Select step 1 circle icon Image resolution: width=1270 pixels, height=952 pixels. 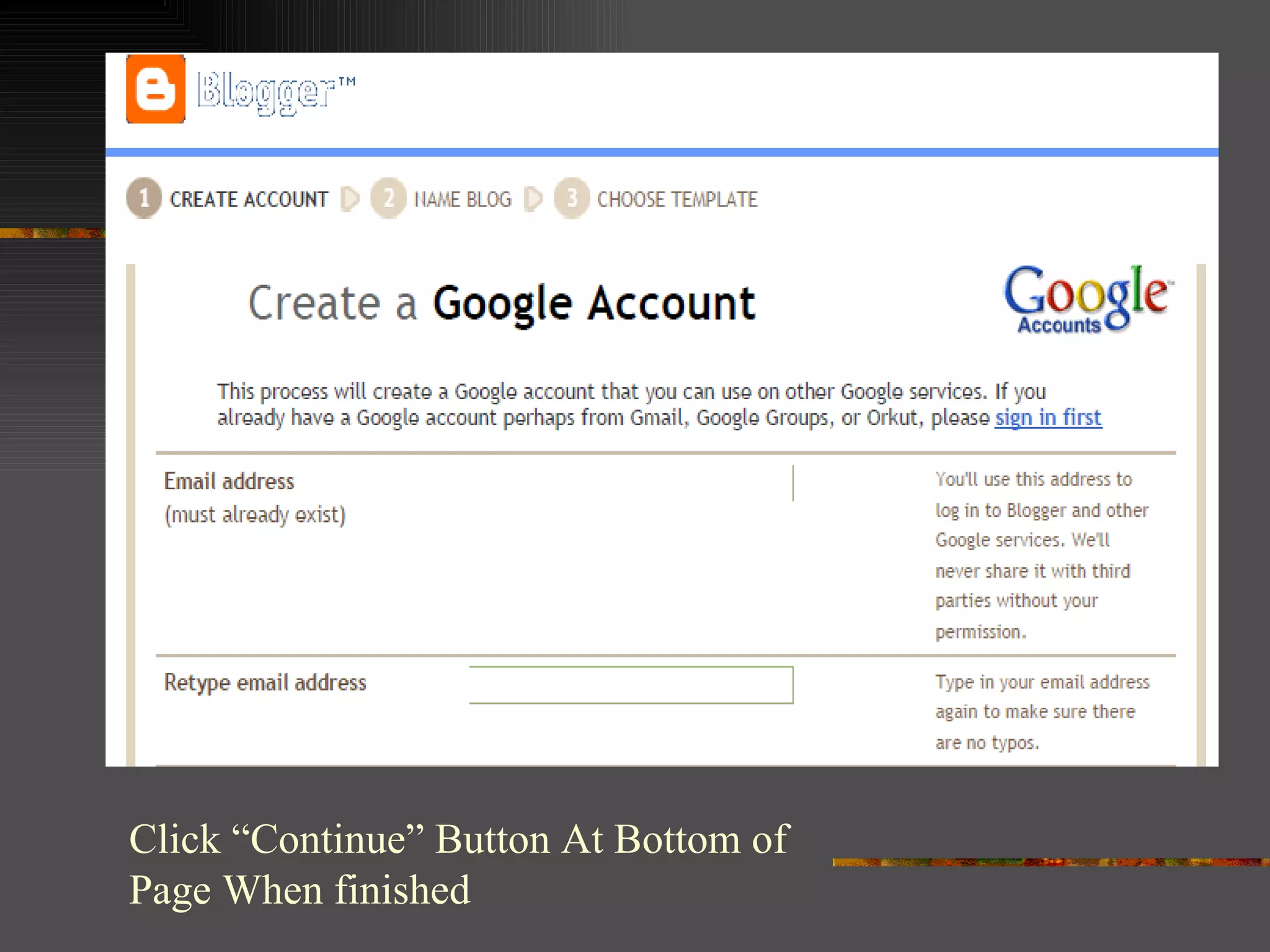click(x=144, y=198)
